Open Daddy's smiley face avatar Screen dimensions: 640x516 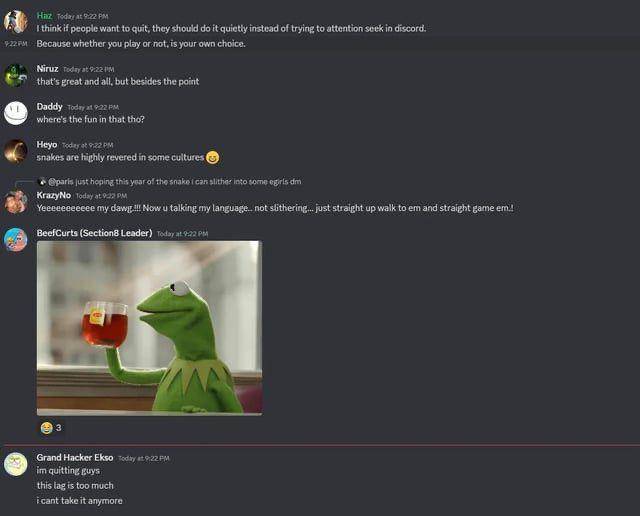[x=16, y=113]
